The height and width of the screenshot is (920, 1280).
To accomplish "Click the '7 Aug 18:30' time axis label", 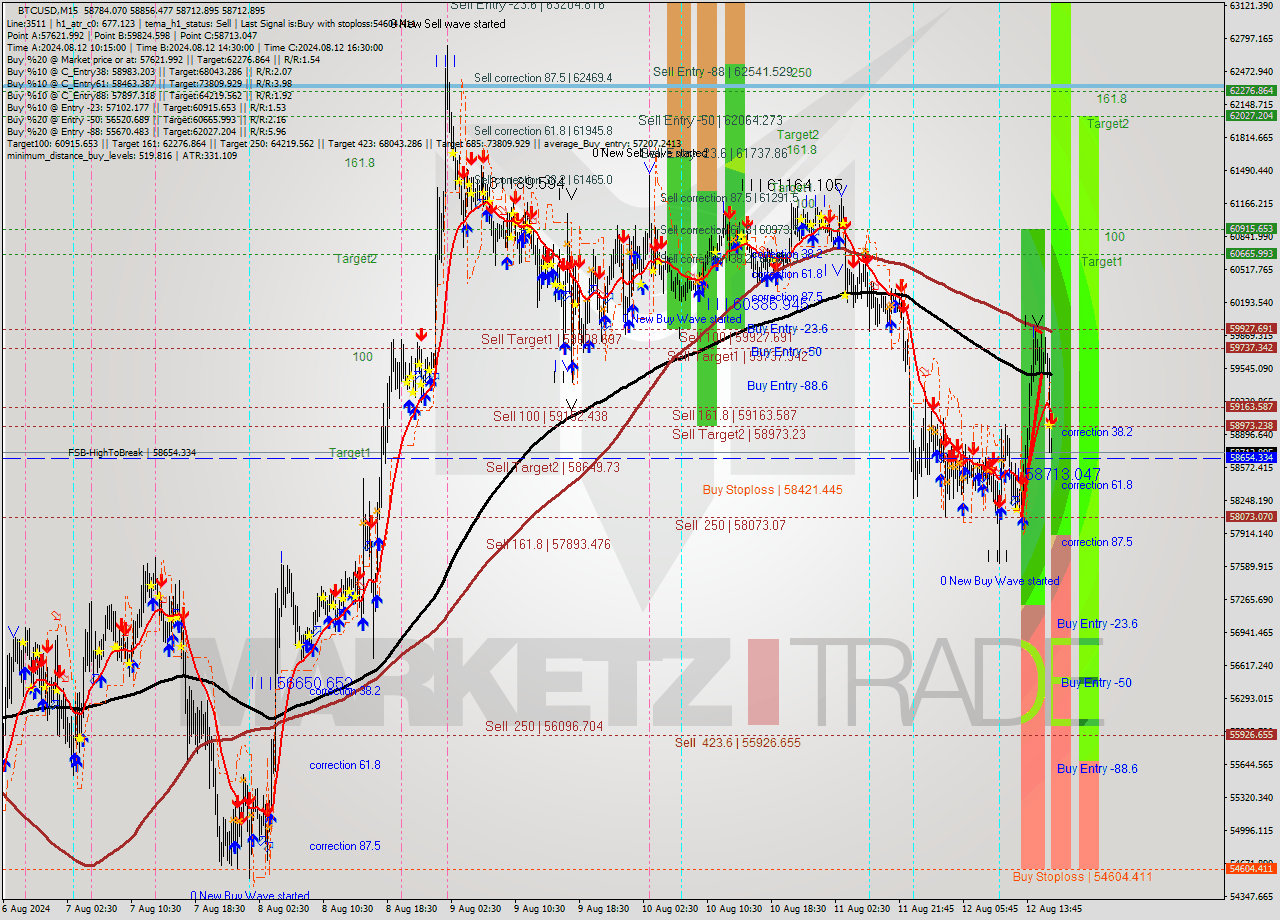I will [221, 909].
